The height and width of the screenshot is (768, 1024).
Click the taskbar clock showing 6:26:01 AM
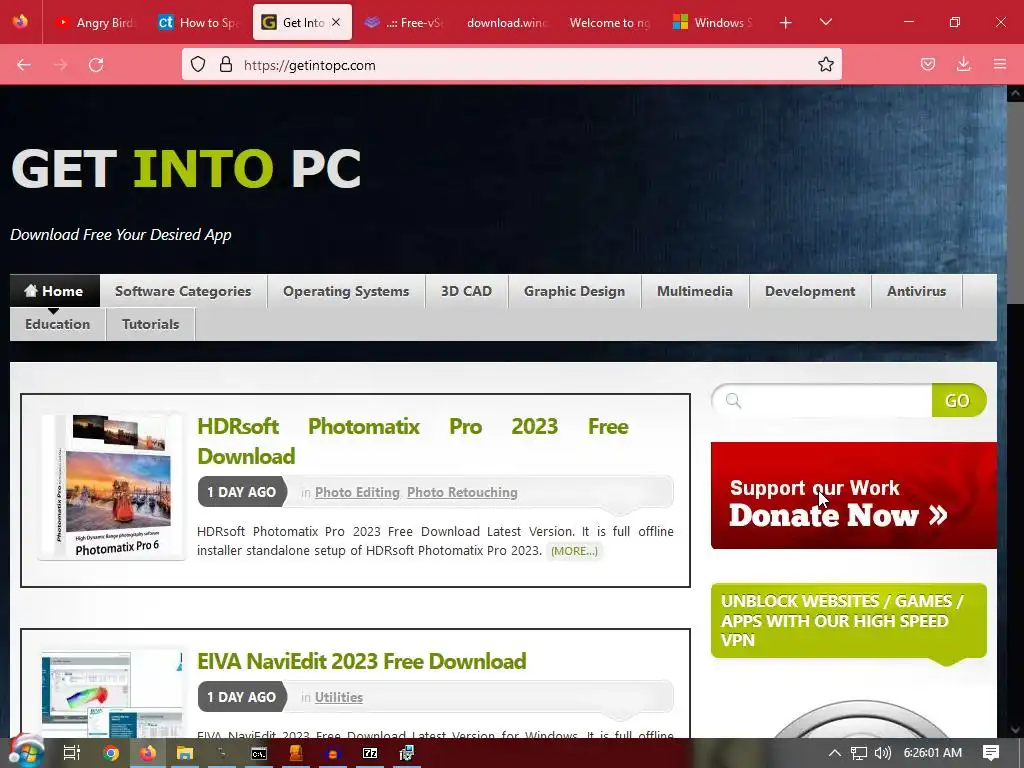point(933,753)
